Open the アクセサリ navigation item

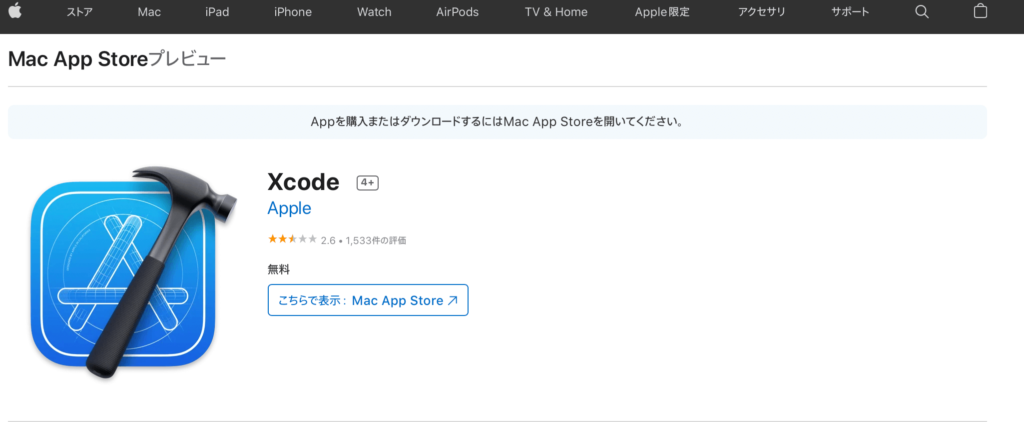761,12
